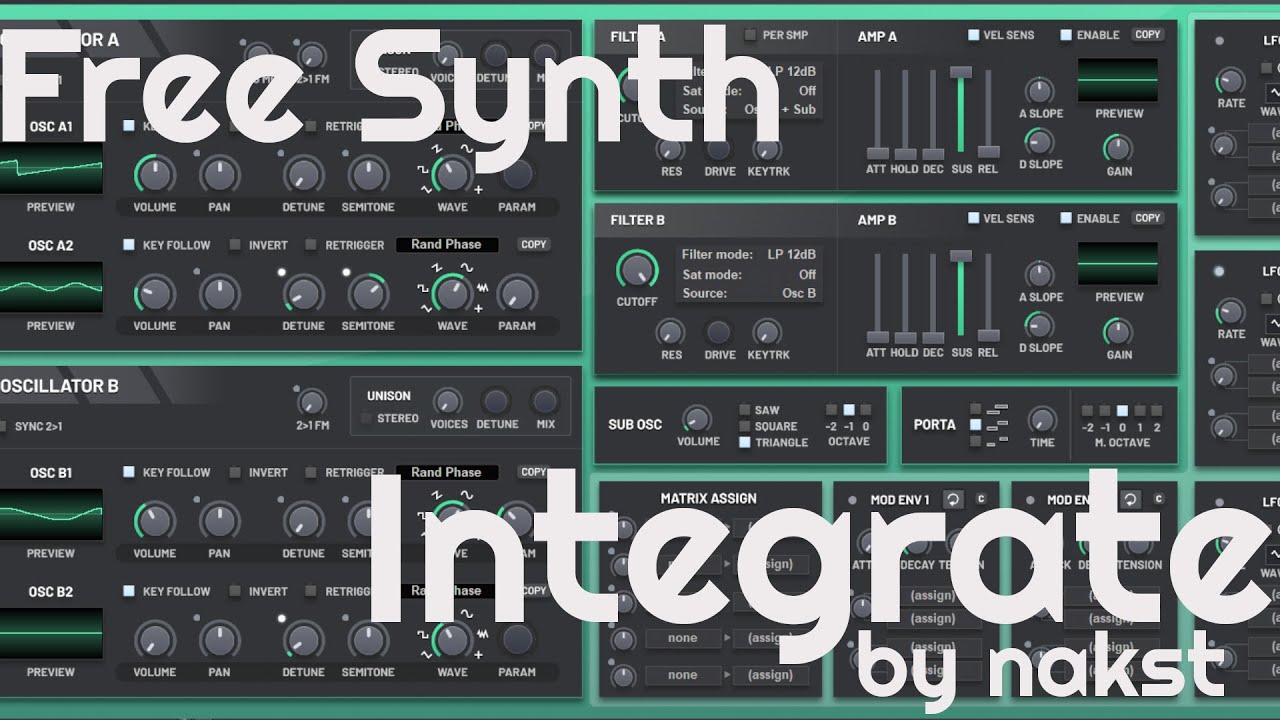The width and height of the screenshot is (1280, 720).
Task: Click portamento TIME knob
Action: pyautogui.click(x=1042, y=420)
